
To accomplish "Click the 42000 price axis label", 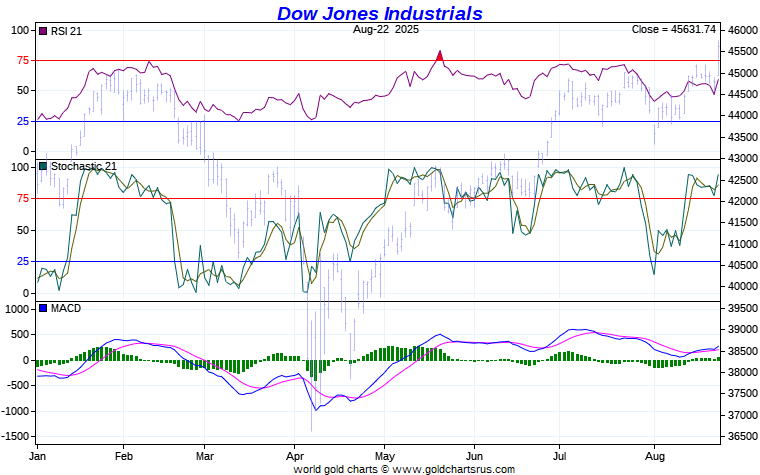I will [x=742, y=201].
